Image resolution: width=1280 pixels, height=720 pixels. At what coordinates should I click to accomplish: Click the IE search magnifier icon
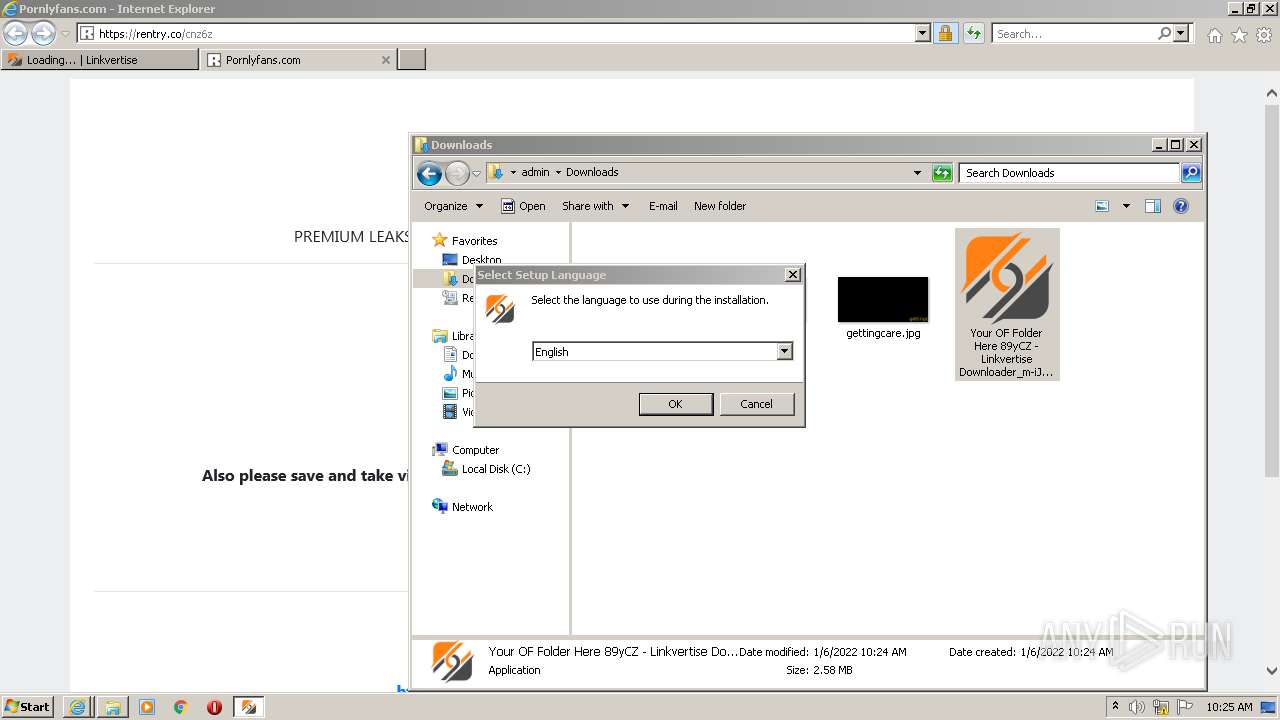(1165, 33)
